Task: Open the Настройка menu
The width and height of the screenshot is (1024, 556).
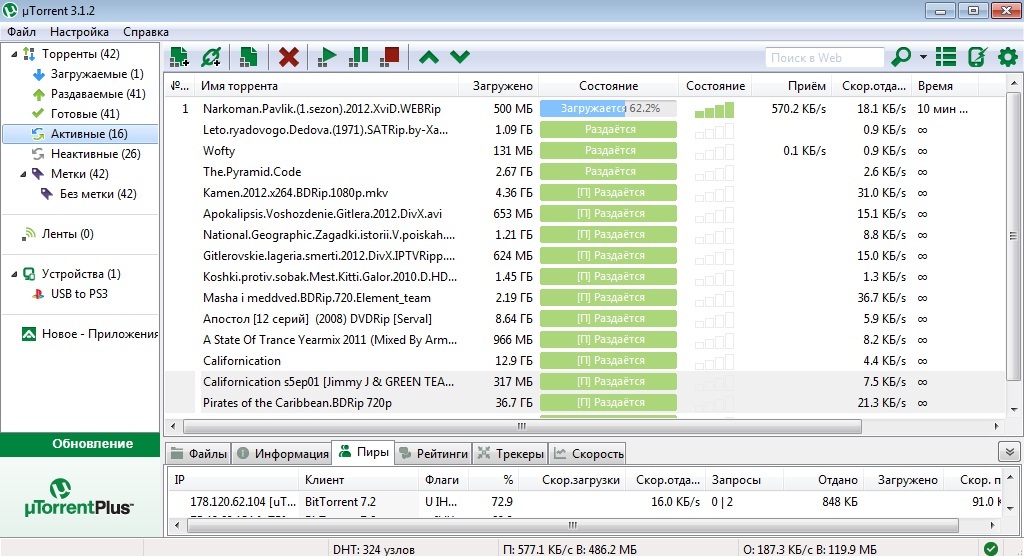Action: click(79, 32)
